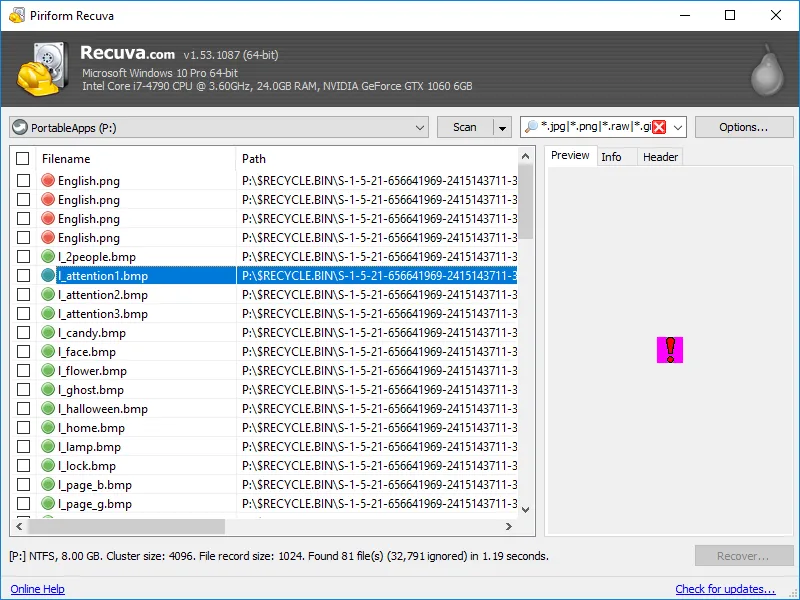
Task: Click the green status icon beside l_lock.bmp
Action: (x=48, y=466)
